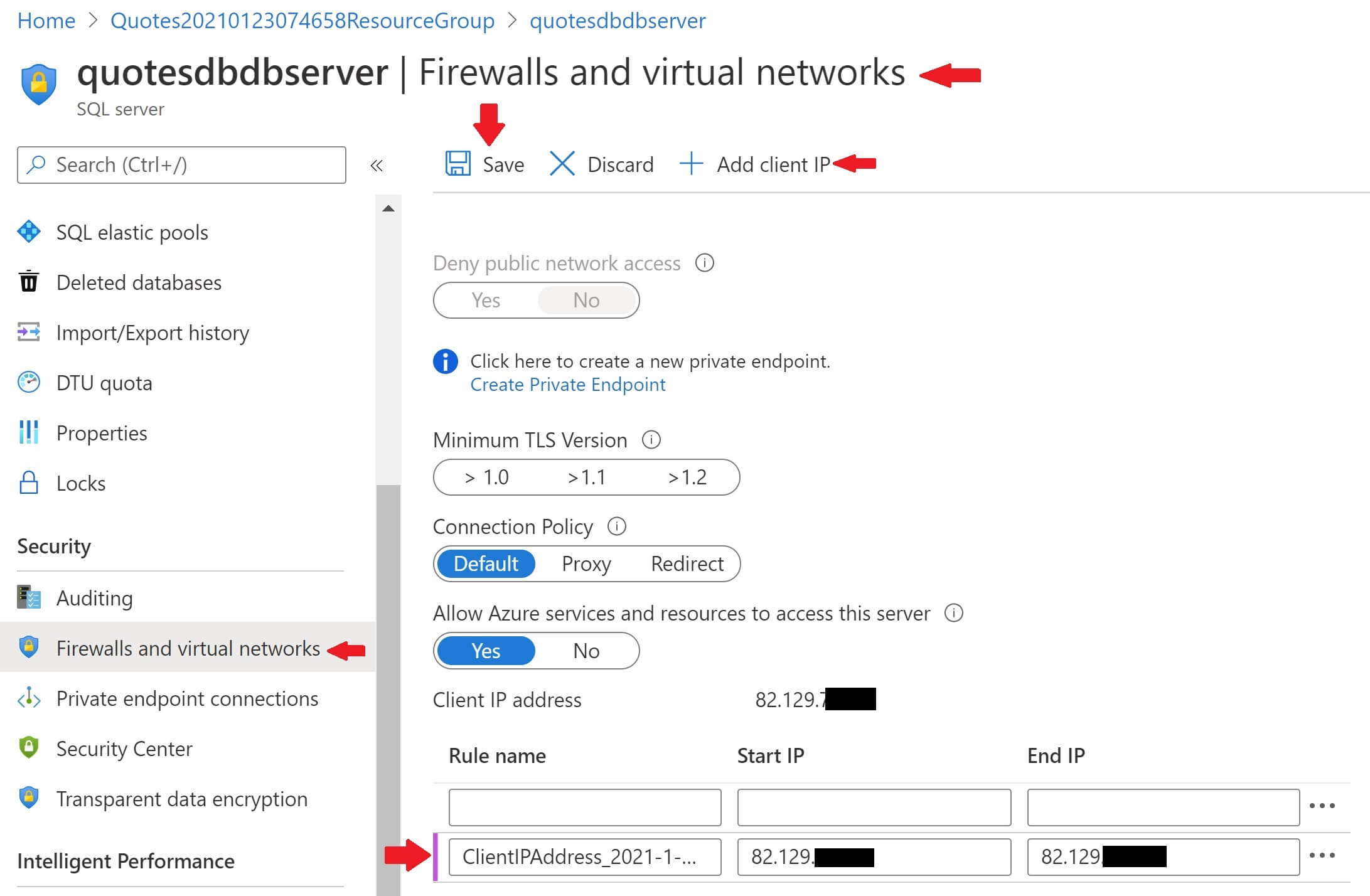Click the blue info icon near private endpoint
Image resolution: width=1370 pixels, height=896 pixels.
(446, 361)
